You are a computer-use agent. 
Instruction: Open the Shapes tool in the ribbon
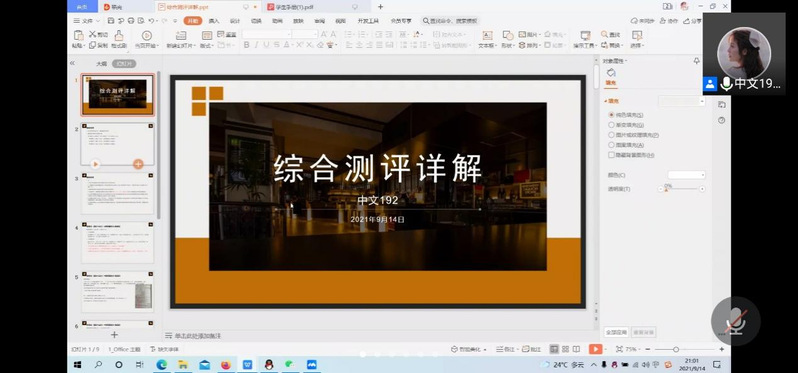pos(508,35)
